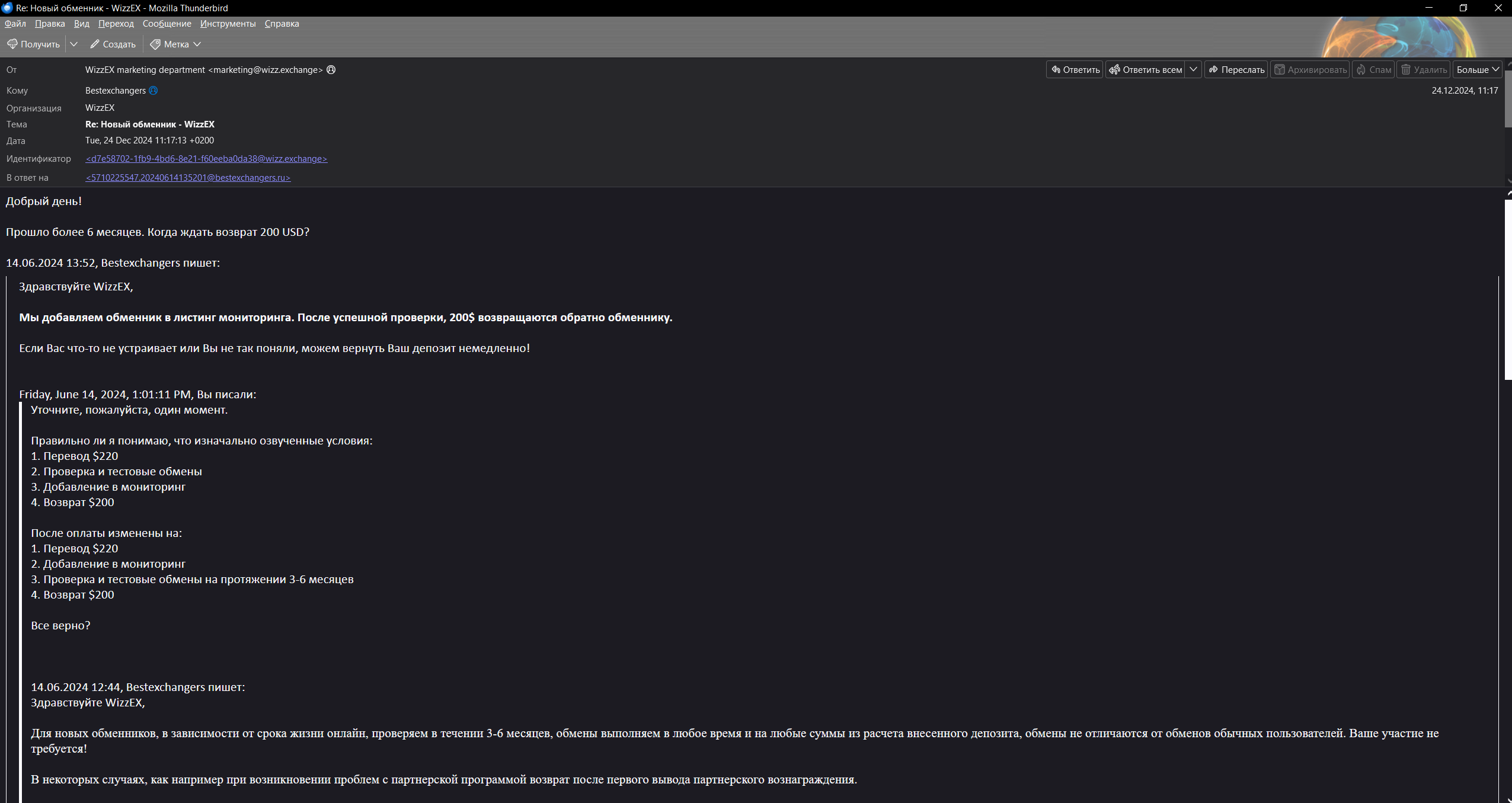This screenshot has width=1512, height=803.
Task: Restore down the Thunderbird window
Action: tap(1463, 8)
